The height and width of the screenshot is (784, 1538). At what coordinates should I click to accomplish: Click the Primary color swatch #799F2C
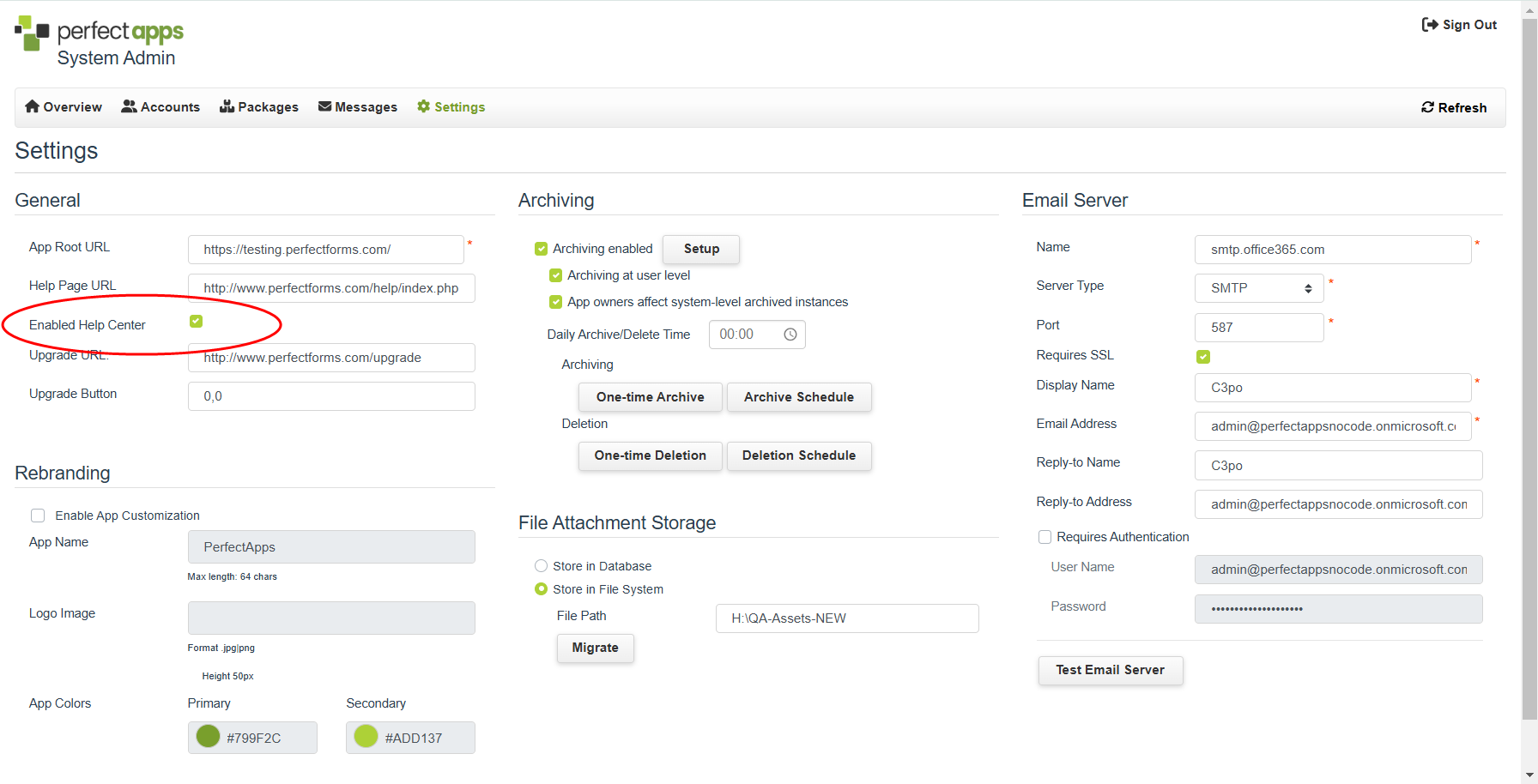click(209, 737)
